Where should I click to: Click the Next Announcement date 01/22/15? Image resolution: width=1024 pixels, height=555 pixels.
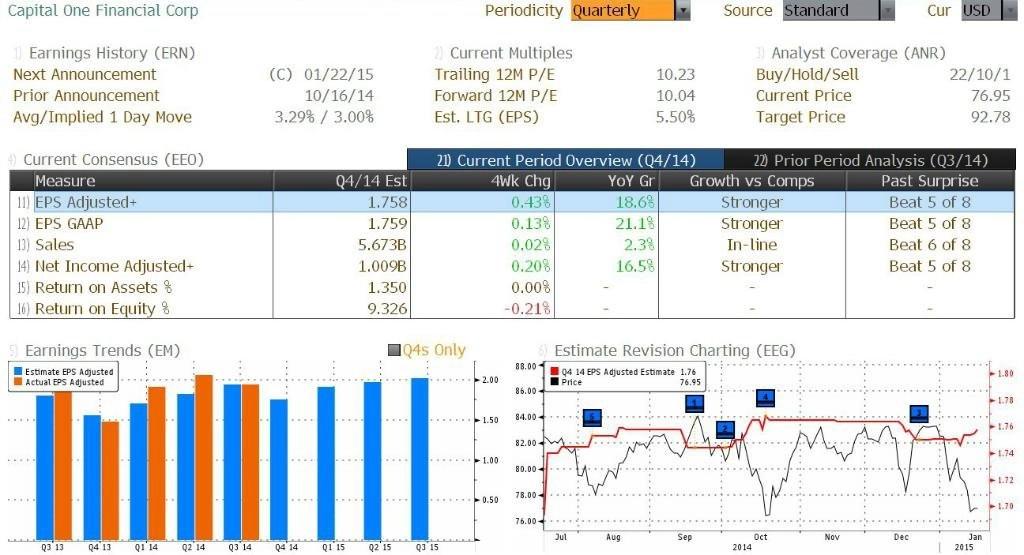[339, 74]
